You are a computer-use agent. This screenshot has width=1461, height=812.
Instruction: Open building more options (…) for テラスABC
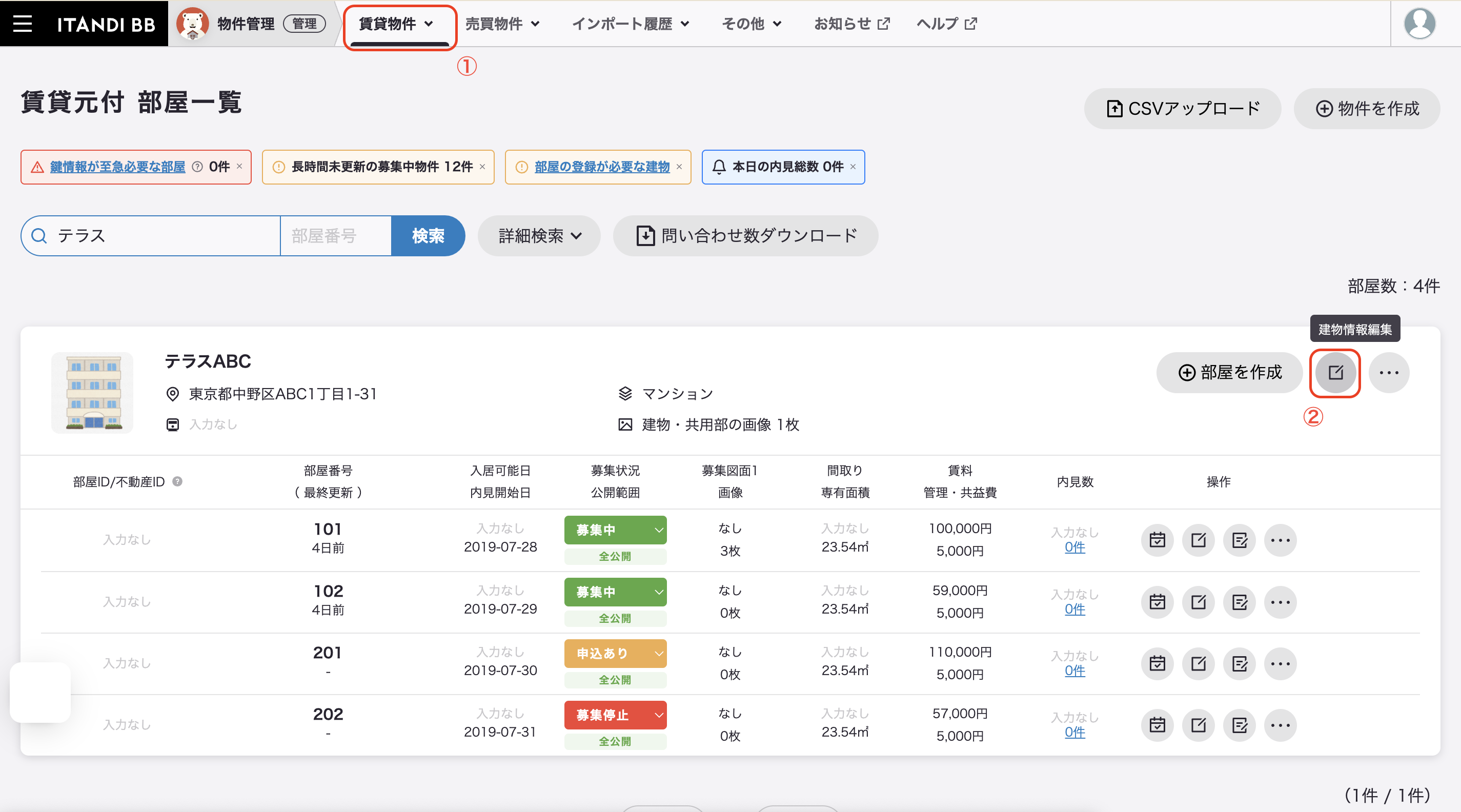coord(1389,373)
